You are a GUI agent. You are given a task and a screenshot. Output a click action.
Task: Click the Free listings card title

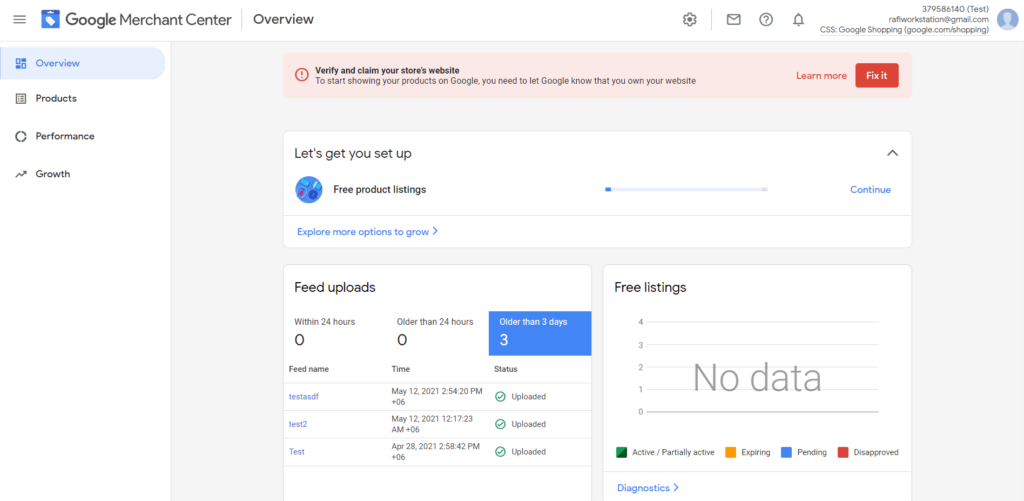650,287
